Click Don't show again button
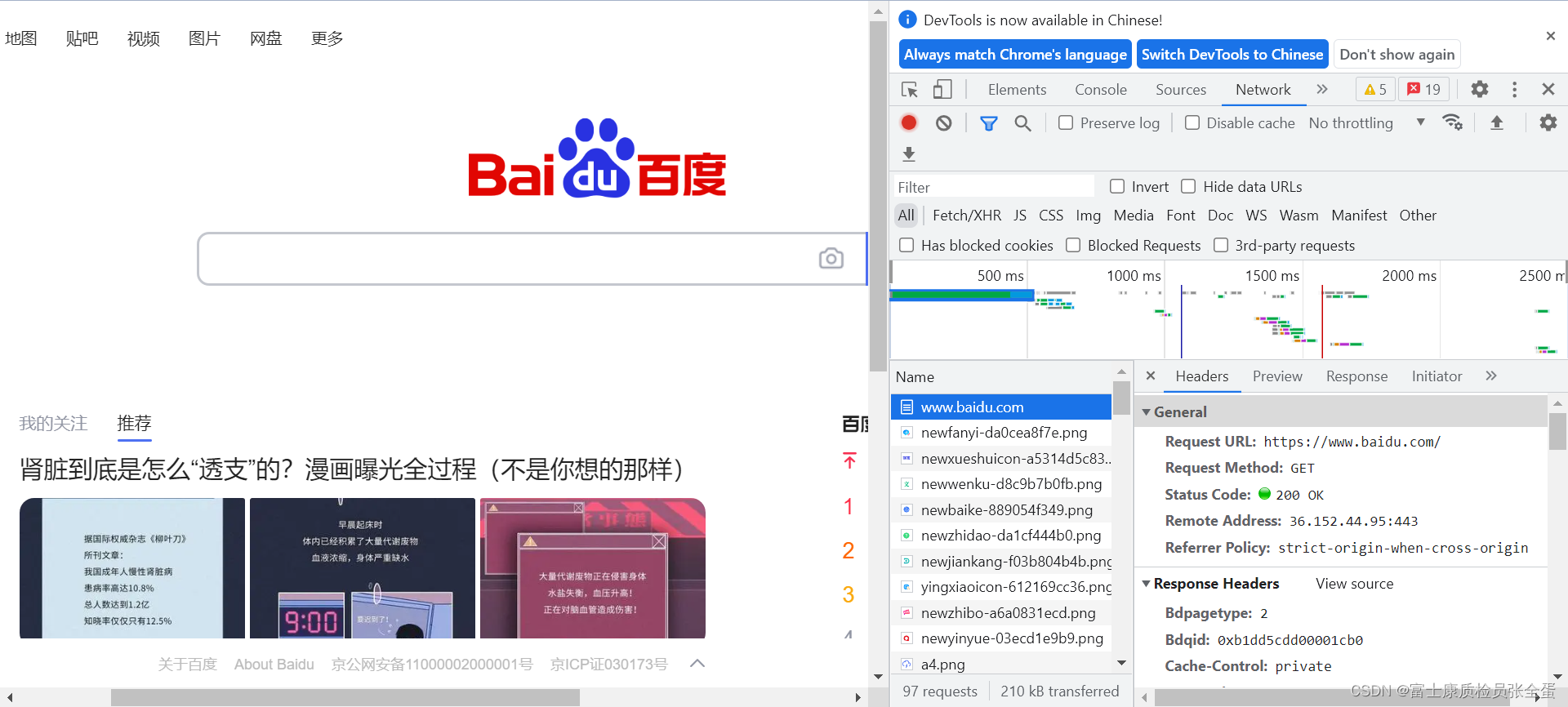 1397,55
